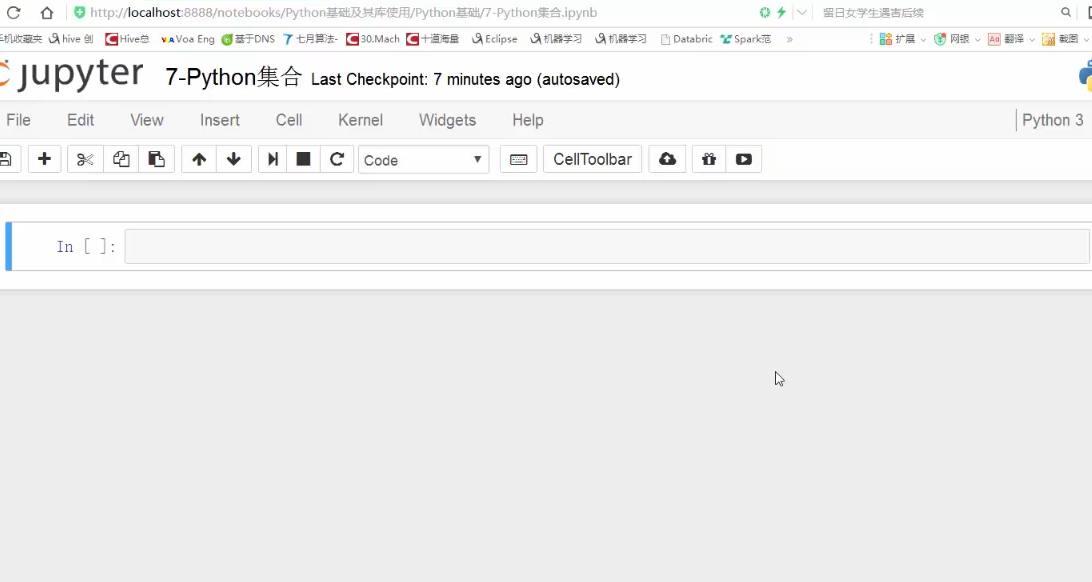The height and width of the screenshot is (582, 1092).
Task: Open the command palette keyboard icon
Action: pyautogui.click(x=518, y=159)
